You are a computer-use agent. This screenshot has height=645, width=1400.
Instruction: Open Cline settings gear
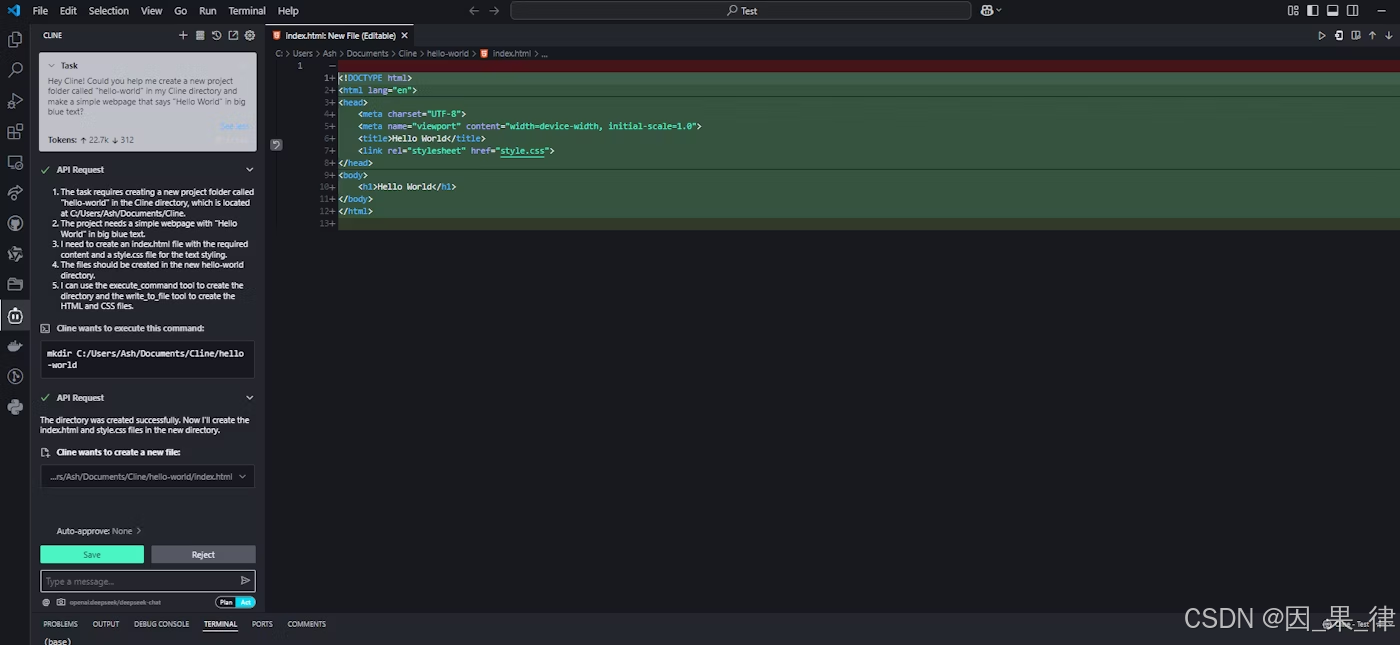(x=250, y=35)
